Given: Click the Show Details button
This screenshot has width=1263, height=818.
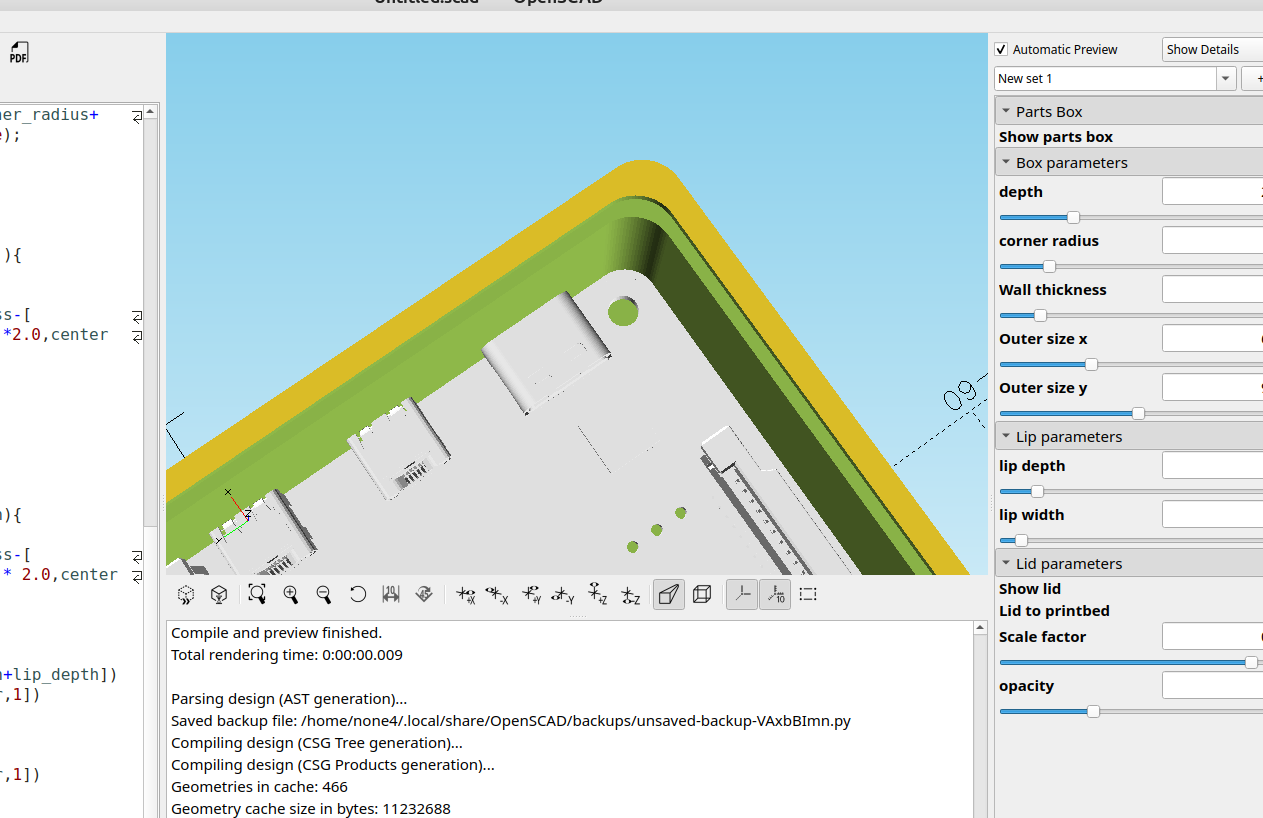Looking at the screenshot, I should click(1204, 49).
